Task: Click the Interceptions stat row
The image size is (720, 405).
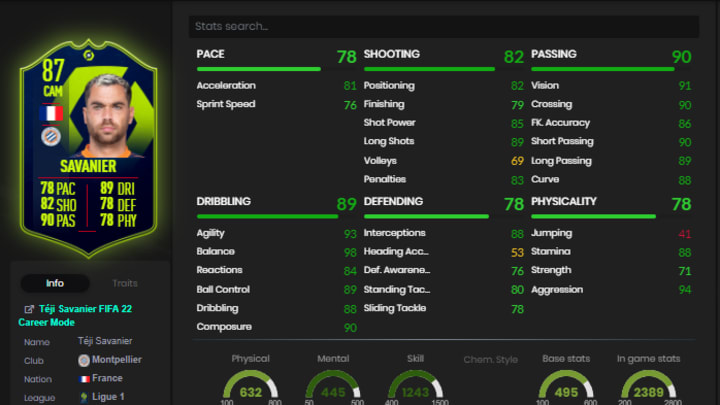Action: coord(444,233)
